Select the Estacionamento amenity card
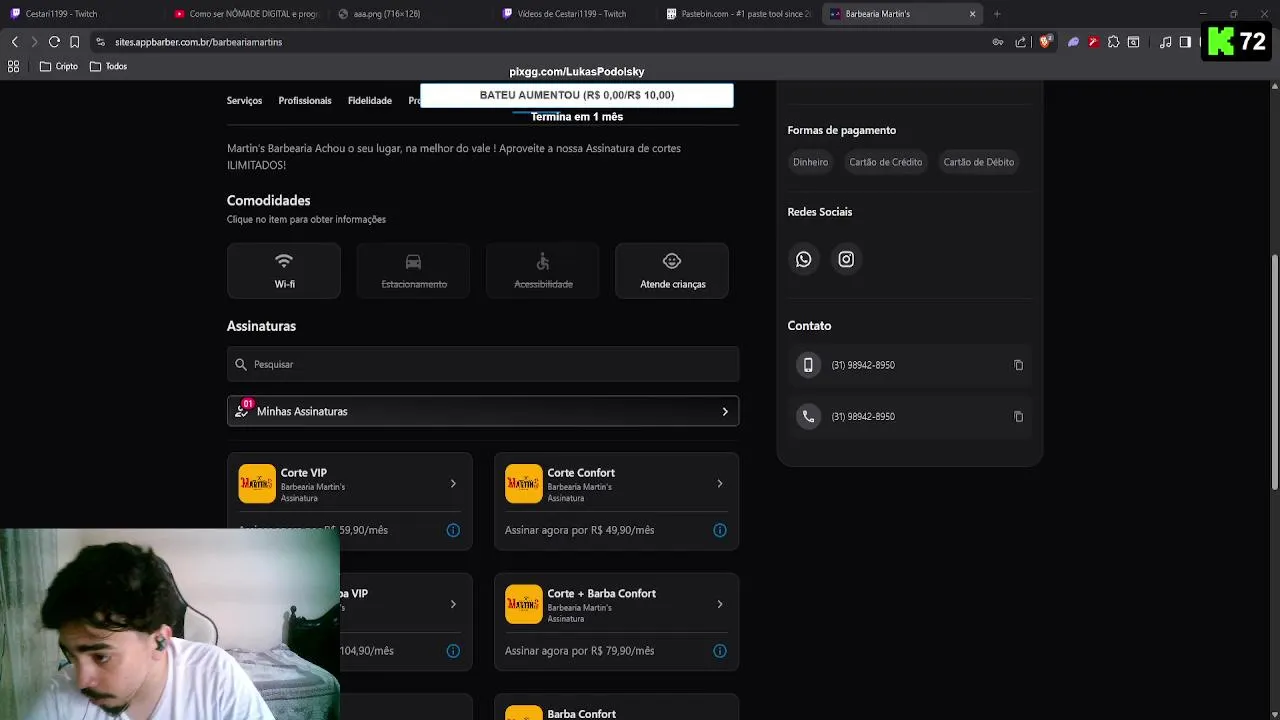 (x=413, y=270)
